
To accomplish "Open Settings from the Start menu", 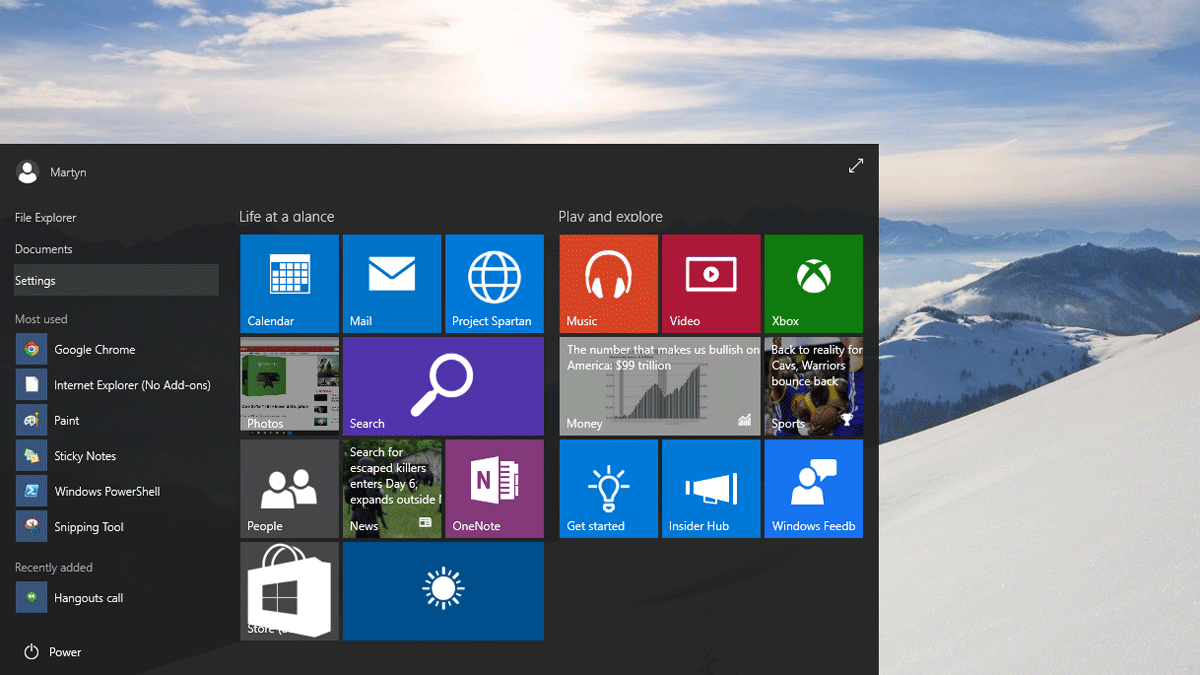I will click(116, 281).
